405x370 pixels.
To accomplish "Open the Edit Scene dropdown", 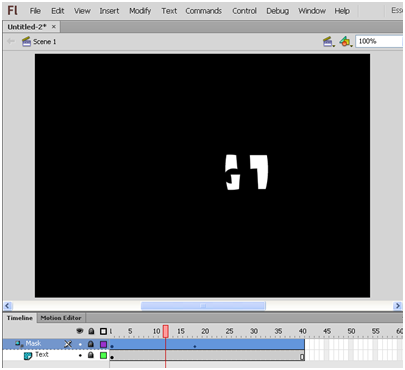I will pos(329,42).
